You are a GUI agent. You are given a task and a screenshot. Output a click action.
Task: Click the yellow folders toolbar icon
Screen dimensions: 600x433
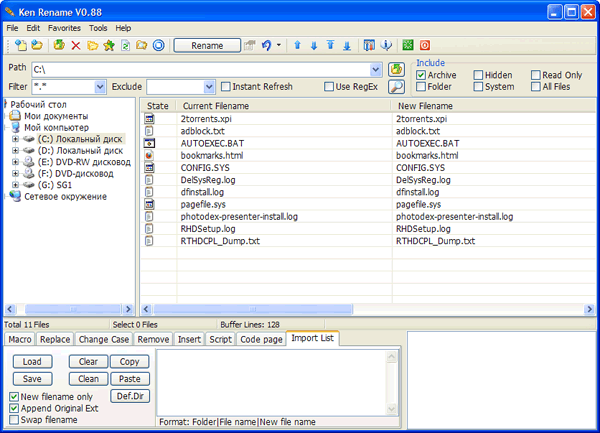(x=92, y=46)
